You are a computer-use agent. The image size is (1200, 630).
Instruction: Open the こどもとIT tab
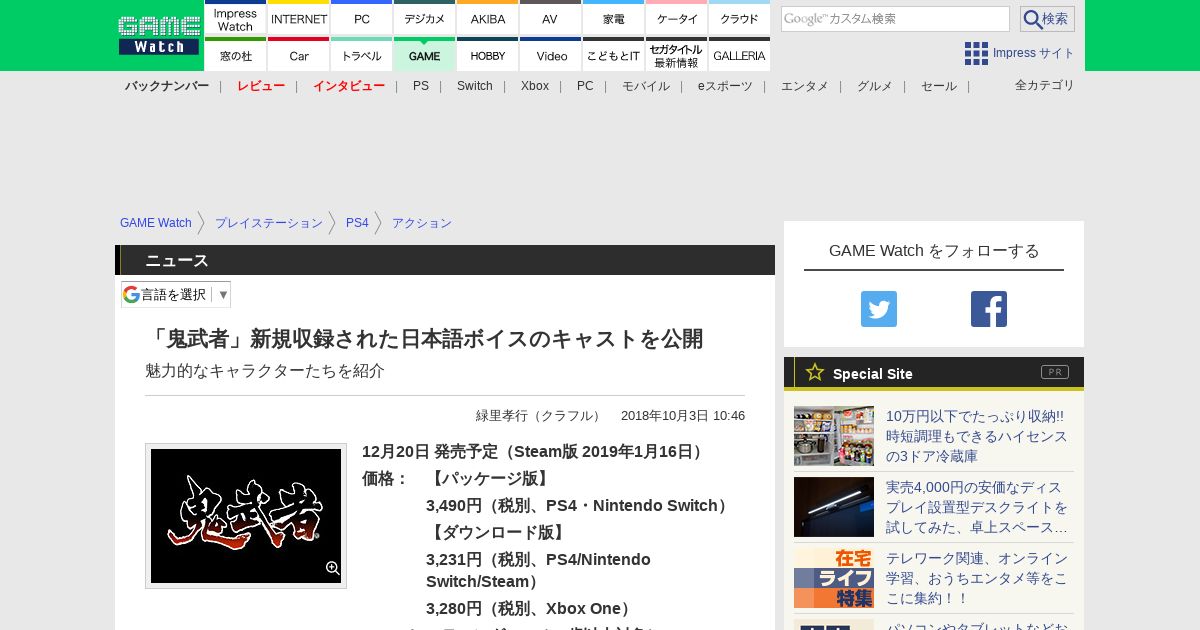613,54
